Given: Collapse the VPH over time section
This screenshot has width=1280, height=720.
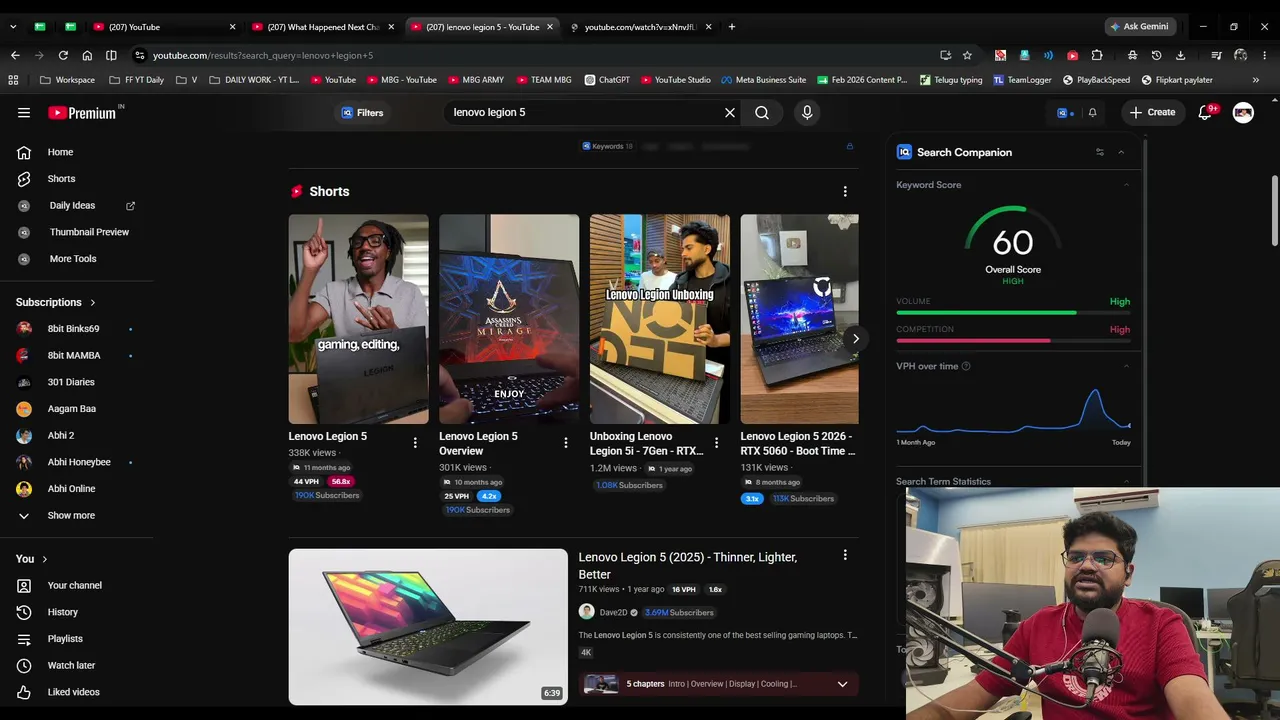Looking at the screenshot, I should pos(1126,366).
